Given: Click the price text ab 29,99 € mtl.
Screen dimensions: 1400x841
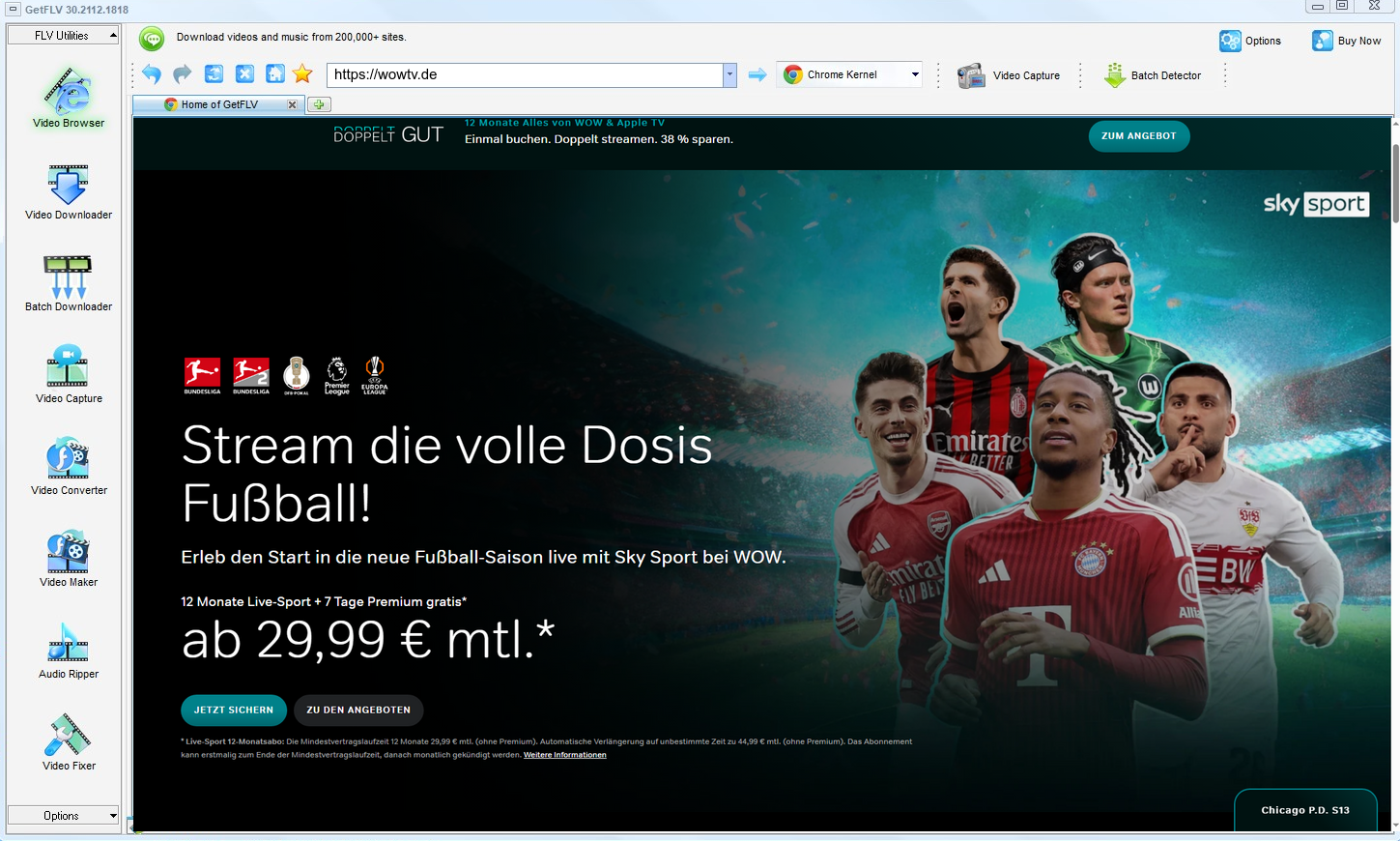Looking at the screenshot, I should [x=368, y=640].
